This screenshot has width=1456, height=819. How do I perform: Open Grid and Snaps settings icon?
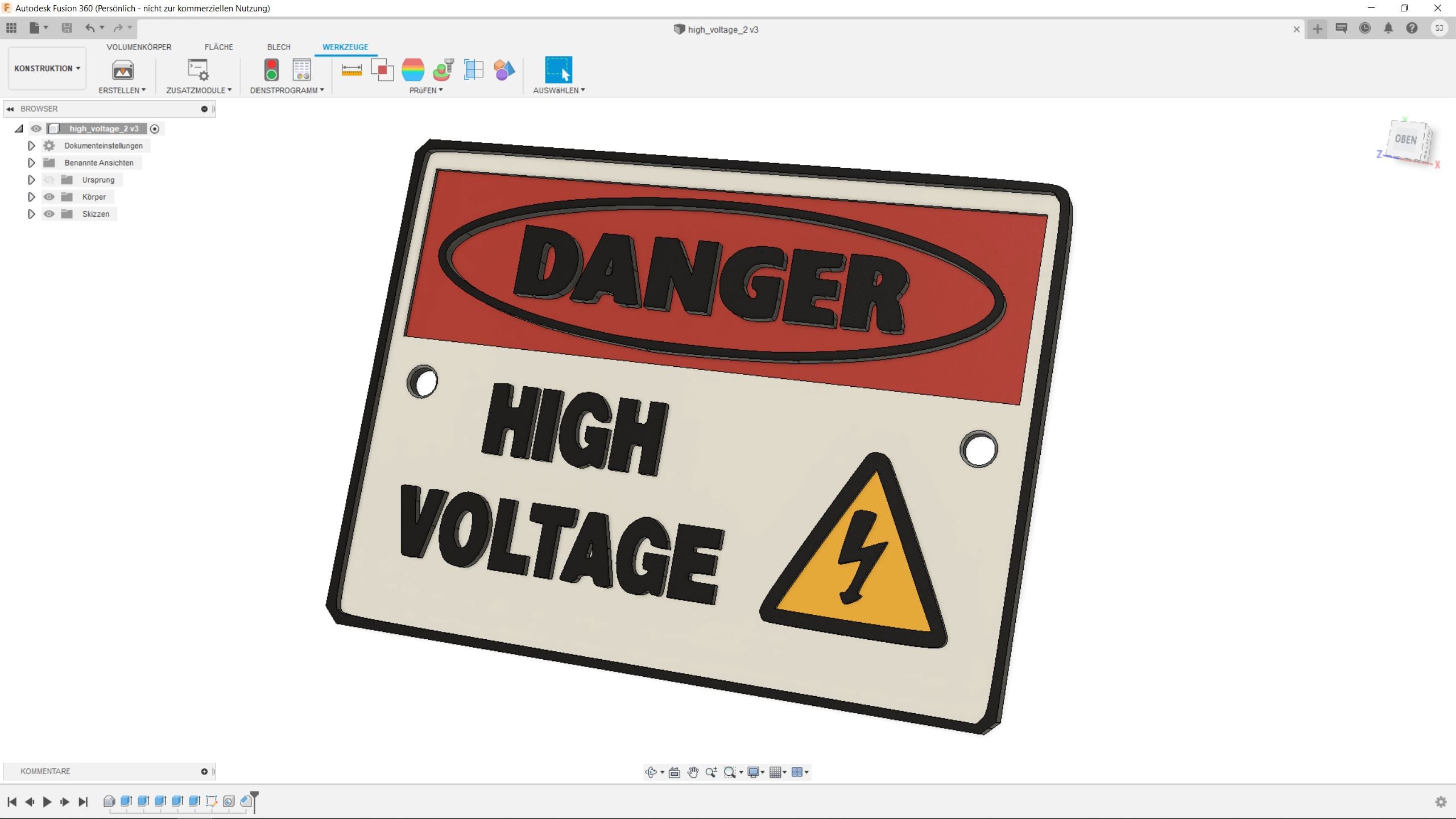(775, 772)
